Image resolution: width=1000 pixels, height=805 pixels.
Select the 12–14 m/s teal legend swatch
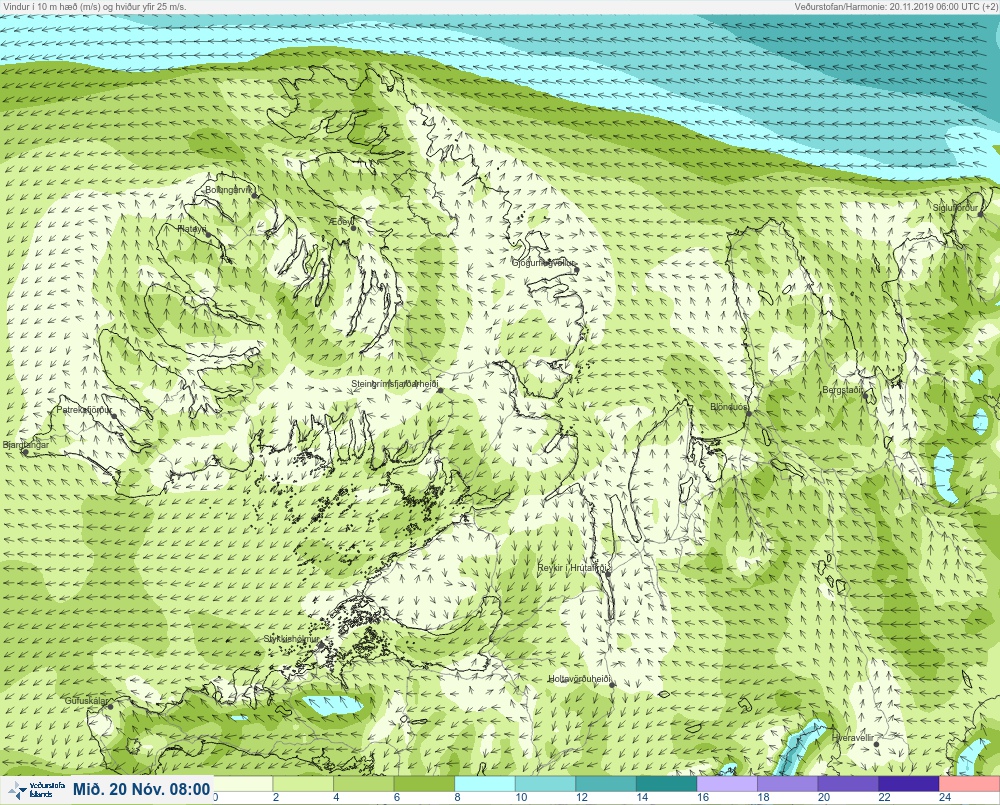(606, 783)
